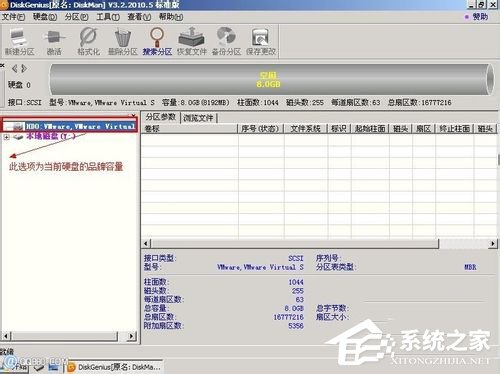This screenshot has width=500, height=374.
Task: Open the 查看(V) menu
Action: 139,17
